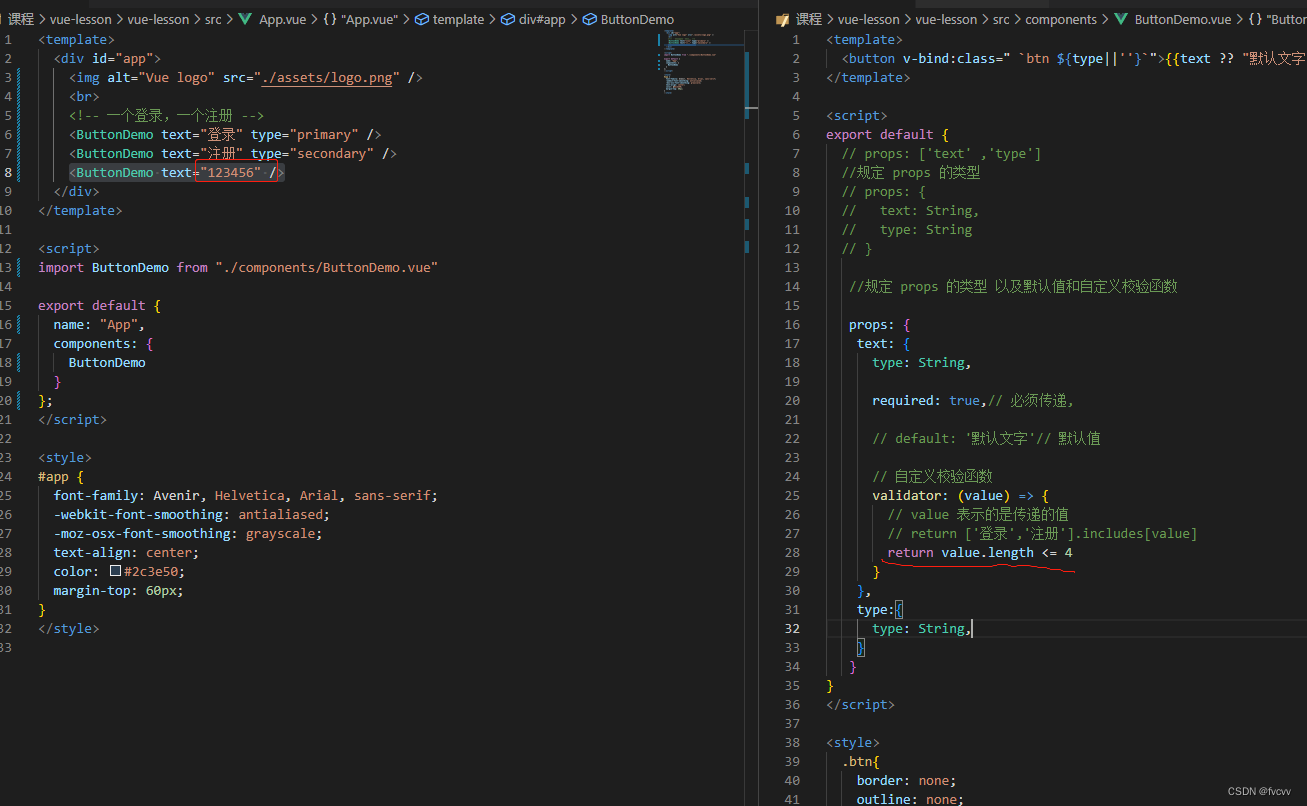Click the "// value 表示的是传递的值" comment

pos(978,514)
